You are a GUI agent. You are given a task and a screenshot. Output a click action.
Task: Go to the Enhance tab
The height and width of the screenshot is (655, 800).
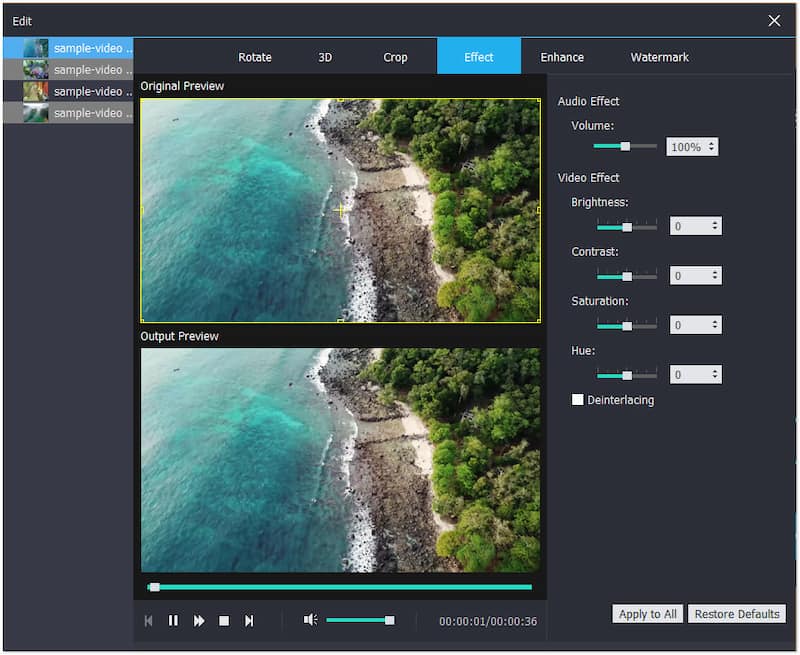(562, 57)
